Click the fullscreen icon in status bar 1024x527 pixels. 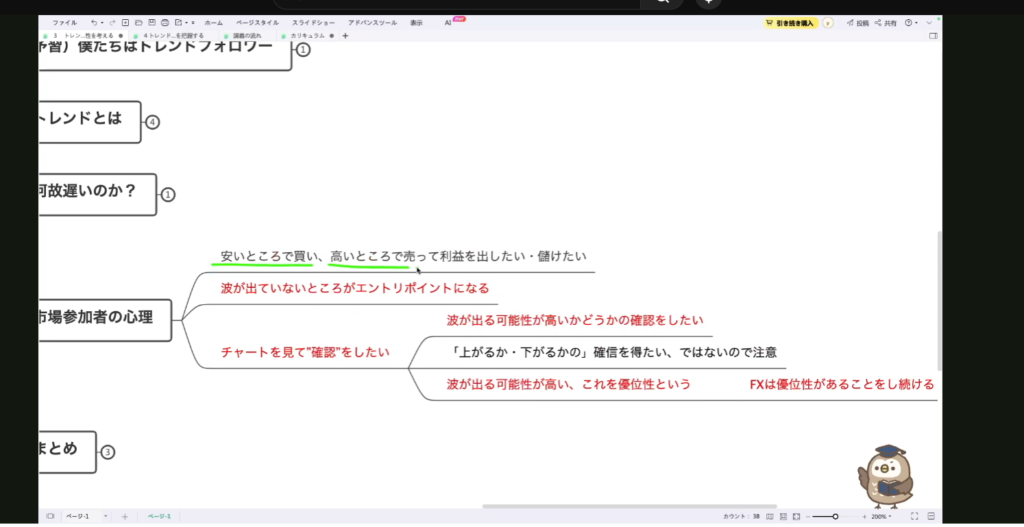coord(915,517)
